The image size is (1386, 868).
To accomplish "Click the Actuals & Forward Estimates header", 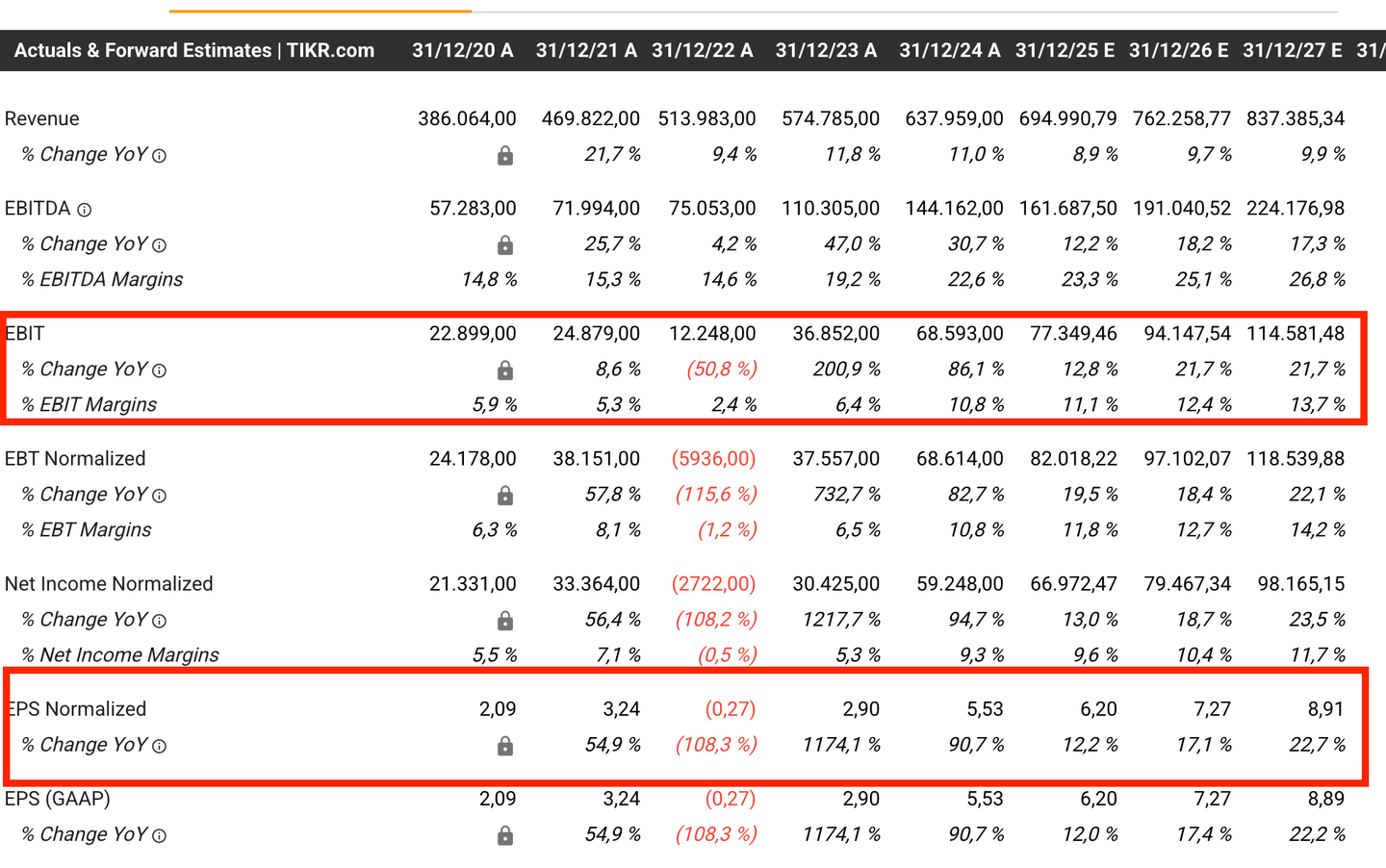I will click(193, 50).
